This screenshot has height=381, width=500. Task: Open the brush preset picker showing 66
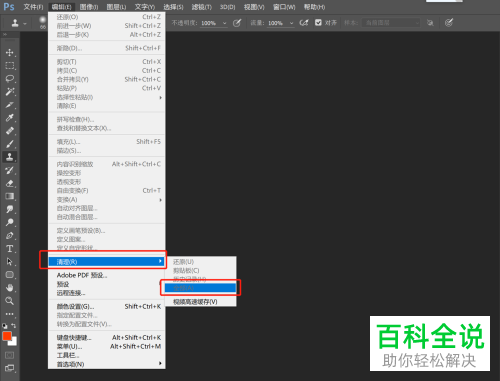pyautogui.click(x=43, y=23)
